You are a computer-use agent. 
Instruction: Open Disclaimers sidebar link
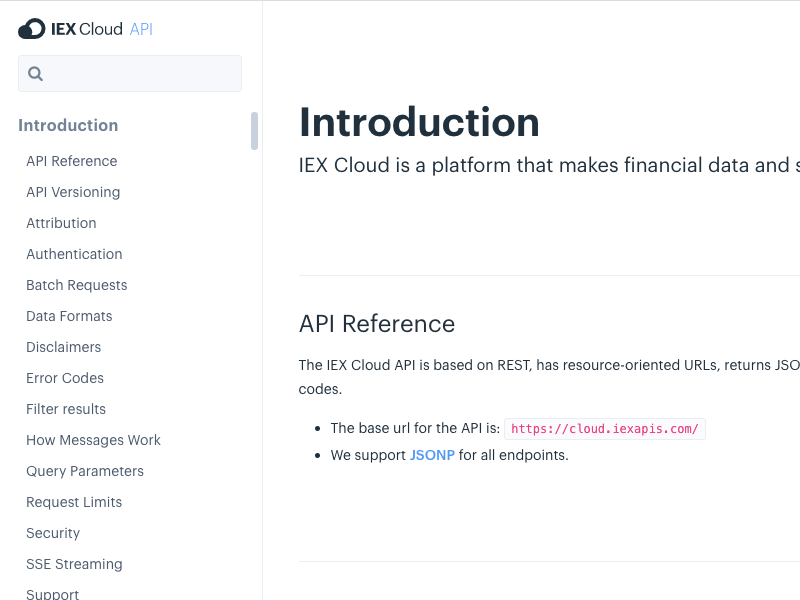tap(64, 347)
